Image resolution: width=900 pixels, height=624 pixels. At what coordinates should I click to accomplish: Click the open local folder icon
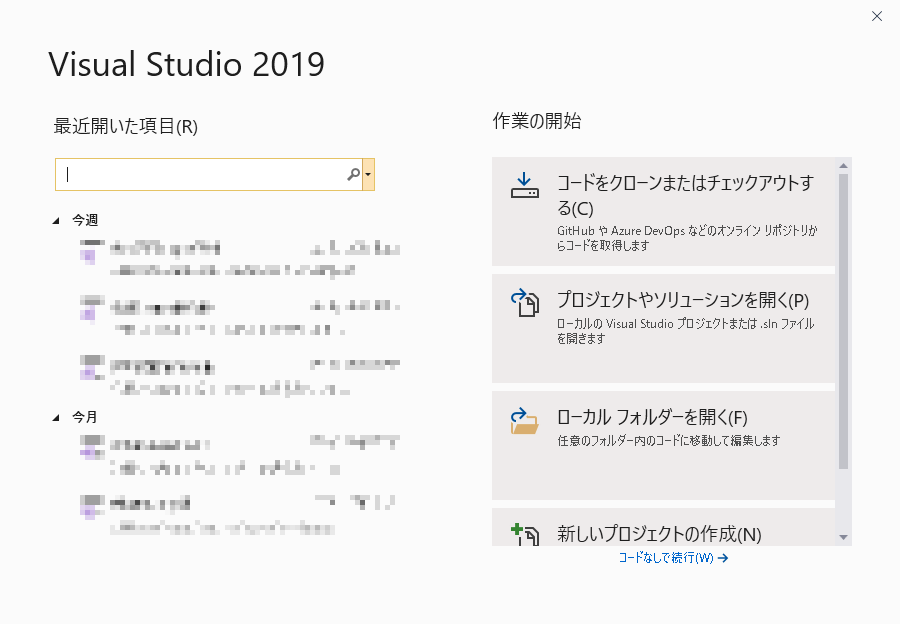pyautogui.click(x=525, y=421)
